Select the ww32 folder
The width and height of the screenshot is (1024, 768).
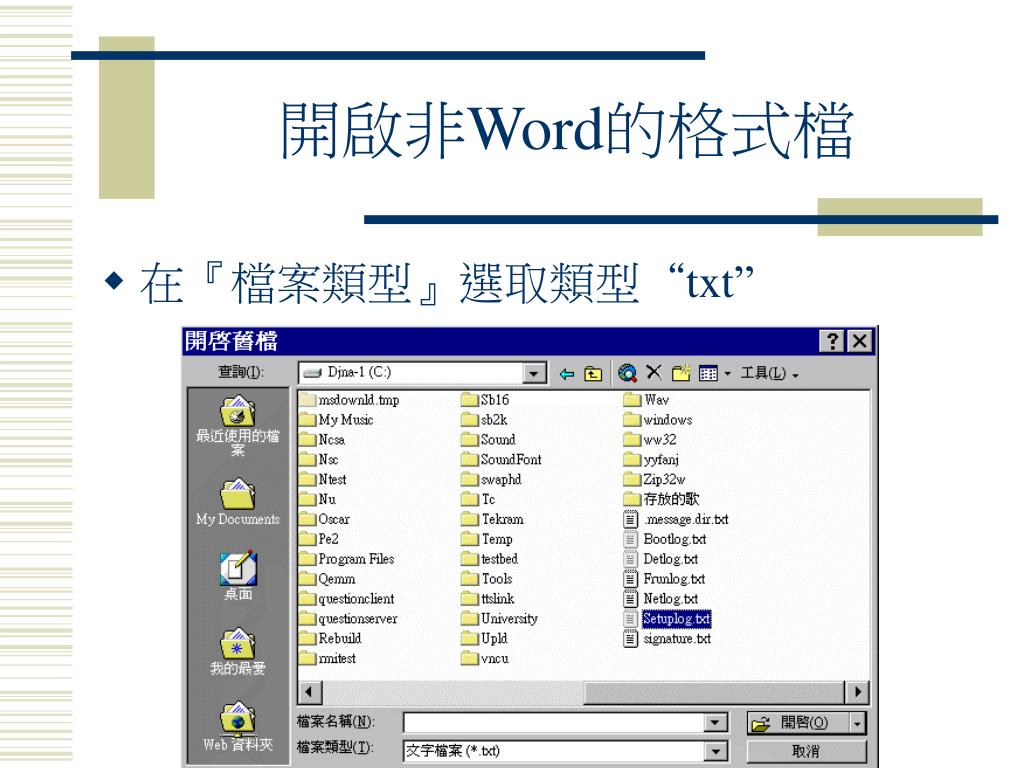coord(650,440)
